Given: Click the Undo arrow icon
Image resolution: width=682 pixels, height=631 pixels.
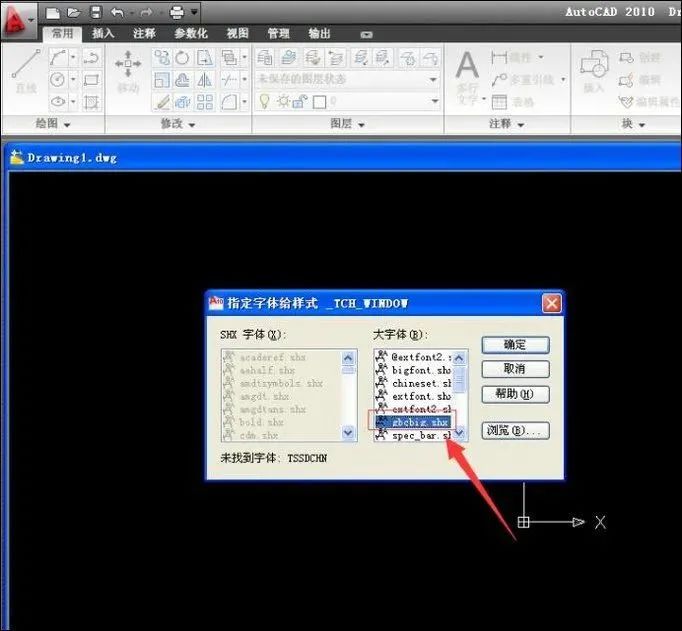Looking at the screenshot, I should coord(117,13).
